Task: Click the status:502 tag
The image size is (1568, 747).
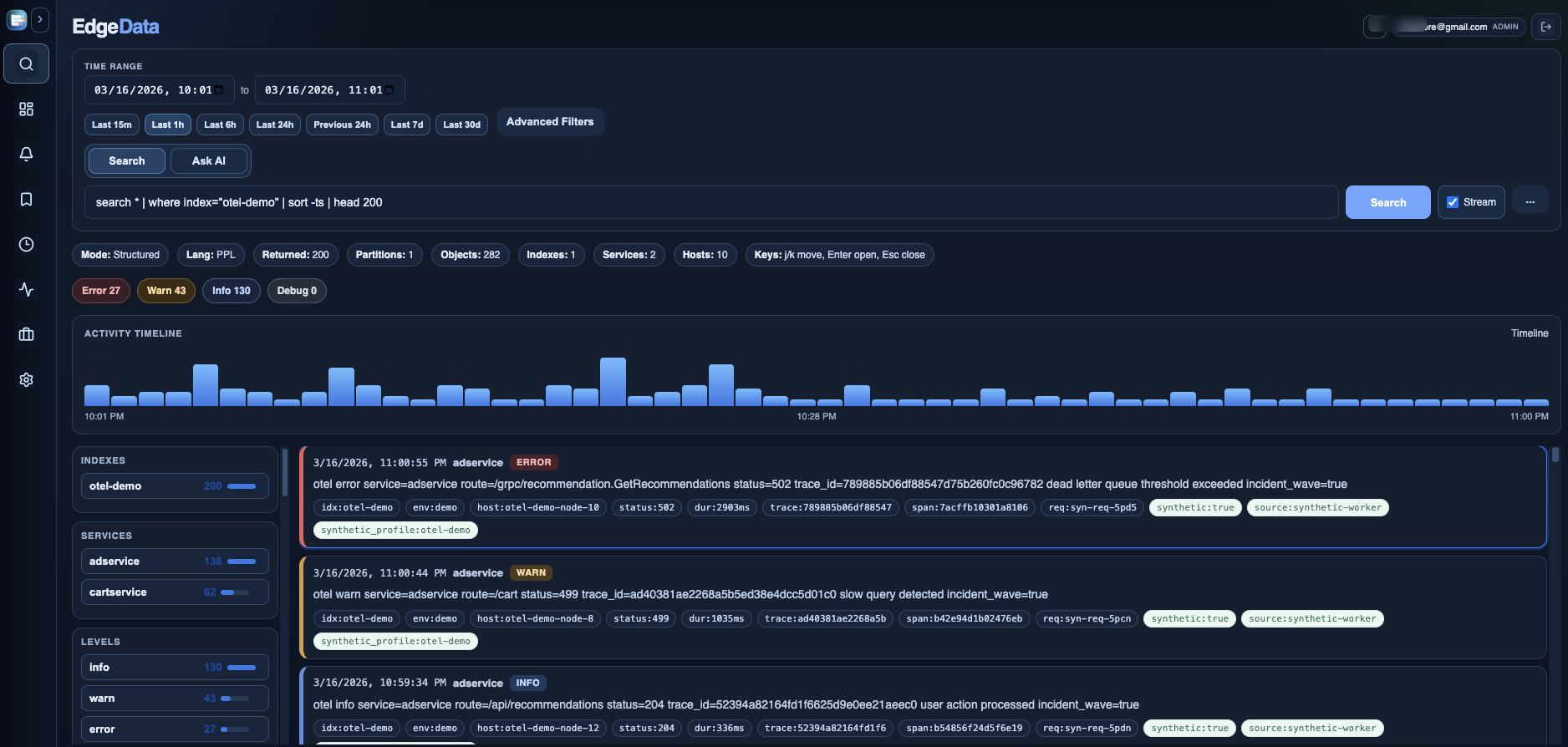Action: pos(647,508)
